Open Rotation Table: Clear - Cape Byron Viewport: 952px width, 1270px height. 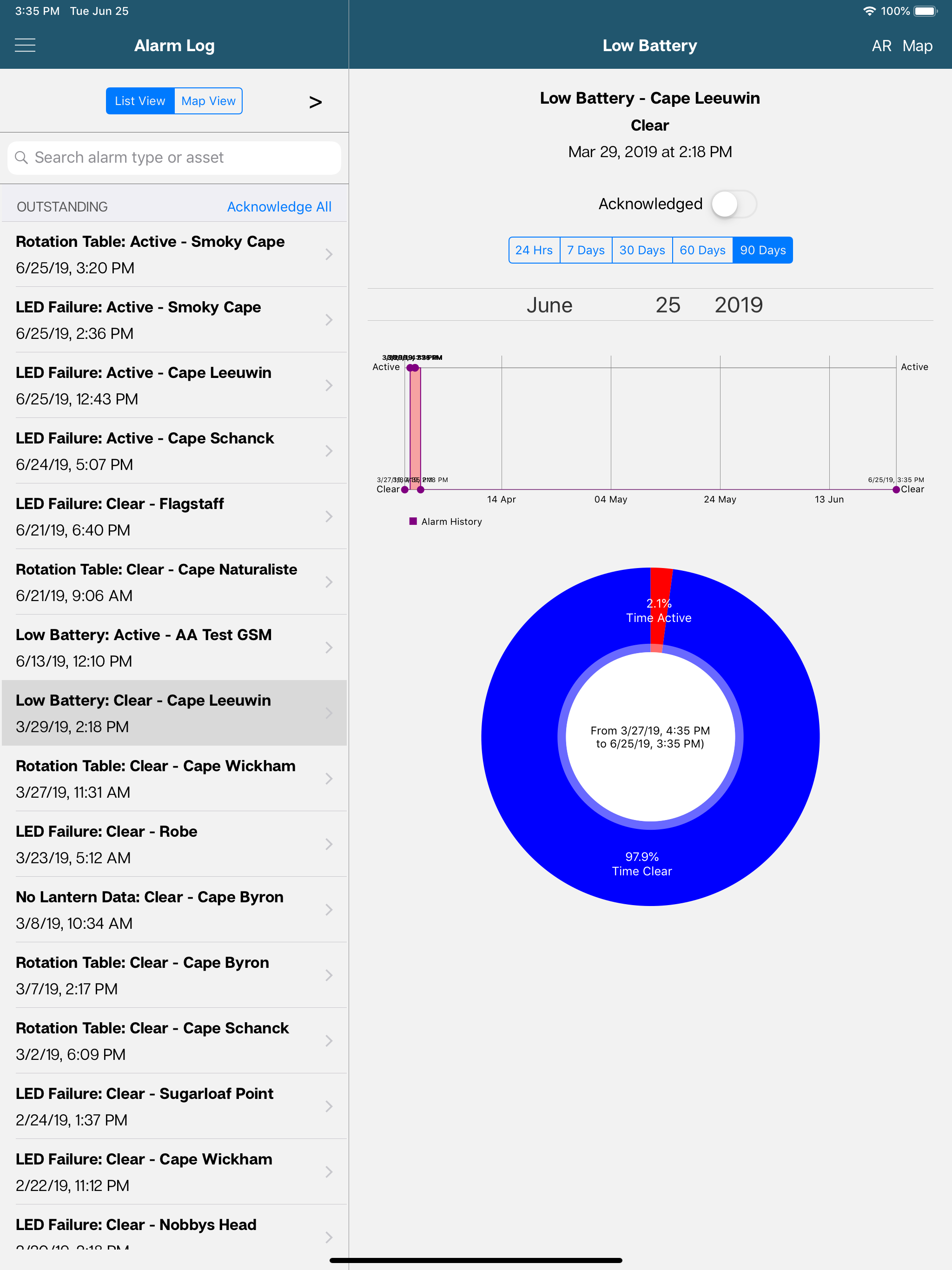[x=175, y=975]
